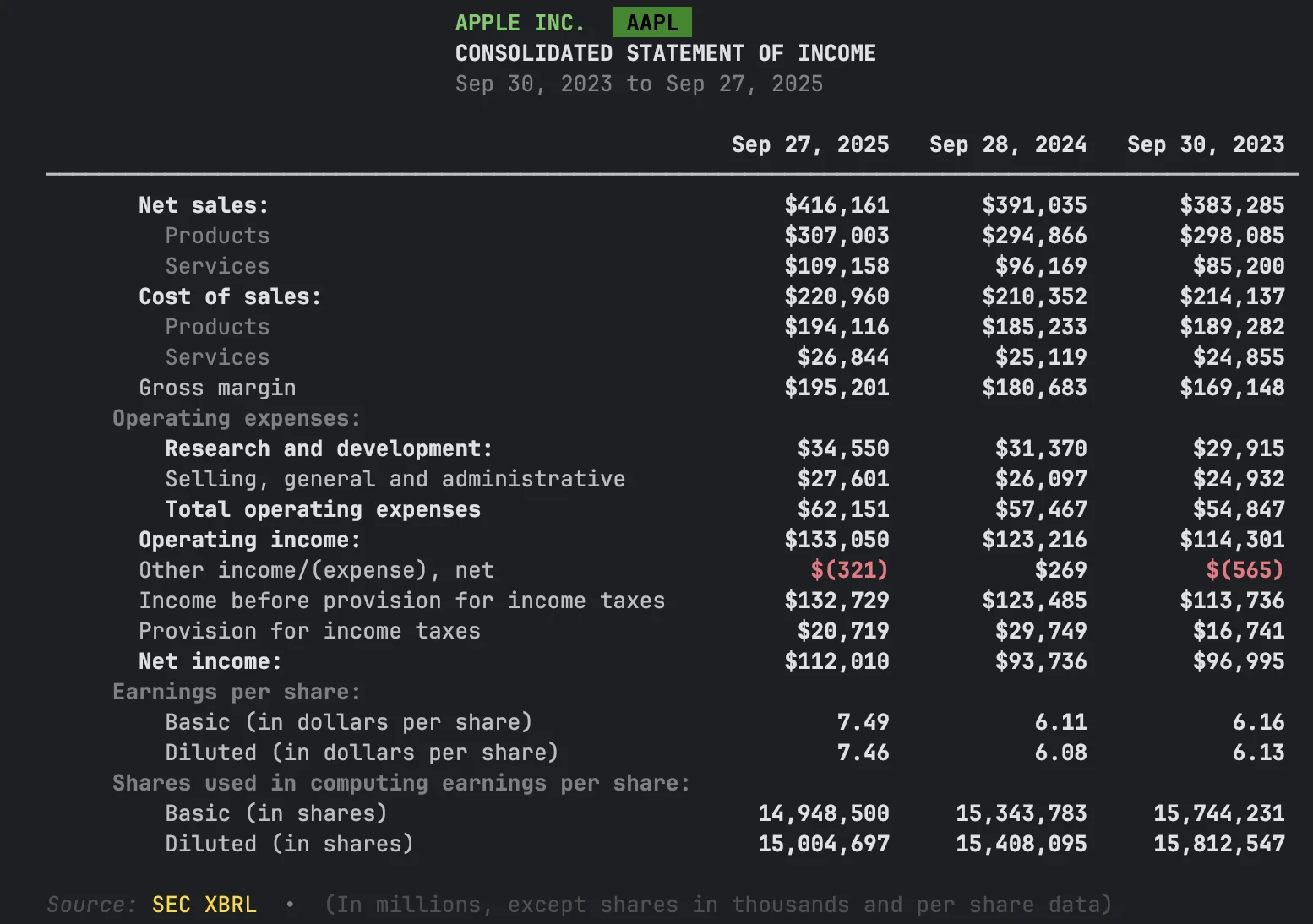The width and height of the screenshot is (1313, 924).
Task: Select Other income/(expense), net label
Action: (x=316, y=570)
